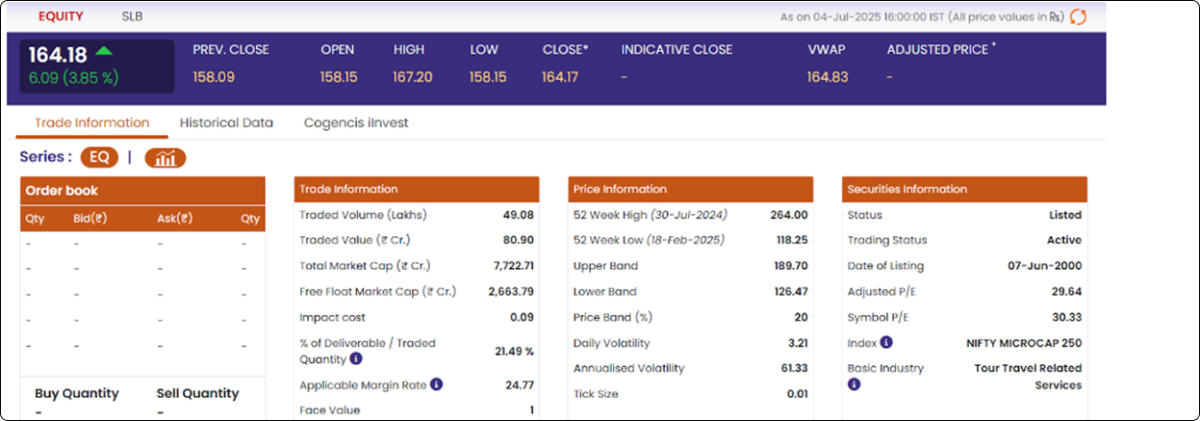Click the deliverable percentage 21.49 %

pyautogui.click(x=514, y=351)
